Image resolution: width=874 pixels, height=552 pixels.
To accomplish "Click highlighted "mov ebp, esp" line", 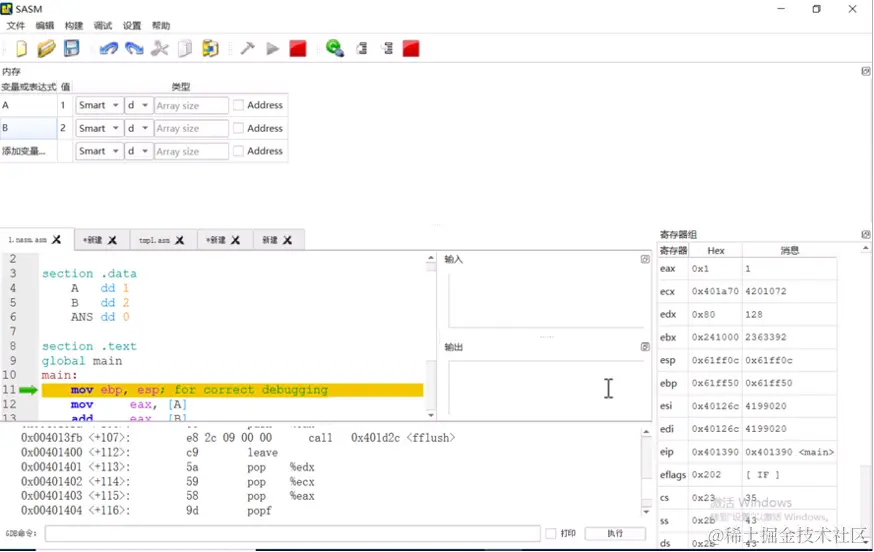I will pyautogui.click(x=232, y=390).
